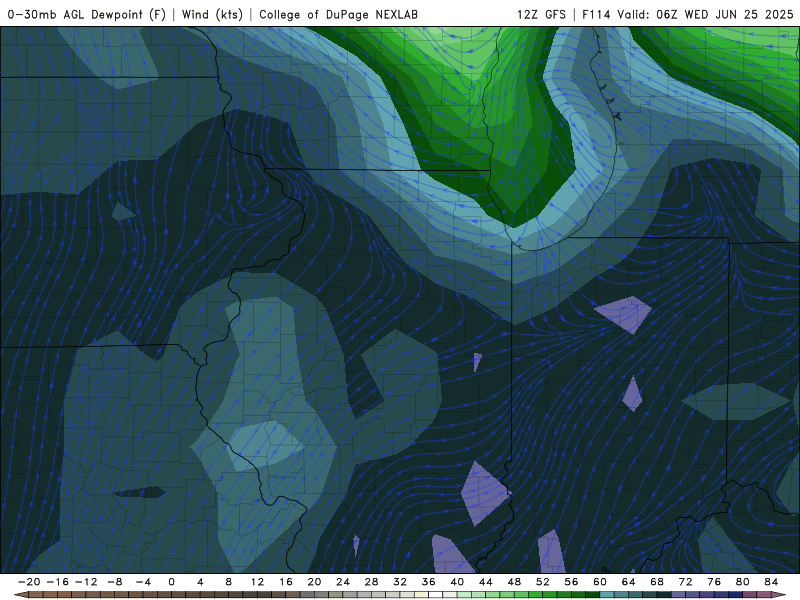Click the '12Z GFS' model run label

(541, 14)
